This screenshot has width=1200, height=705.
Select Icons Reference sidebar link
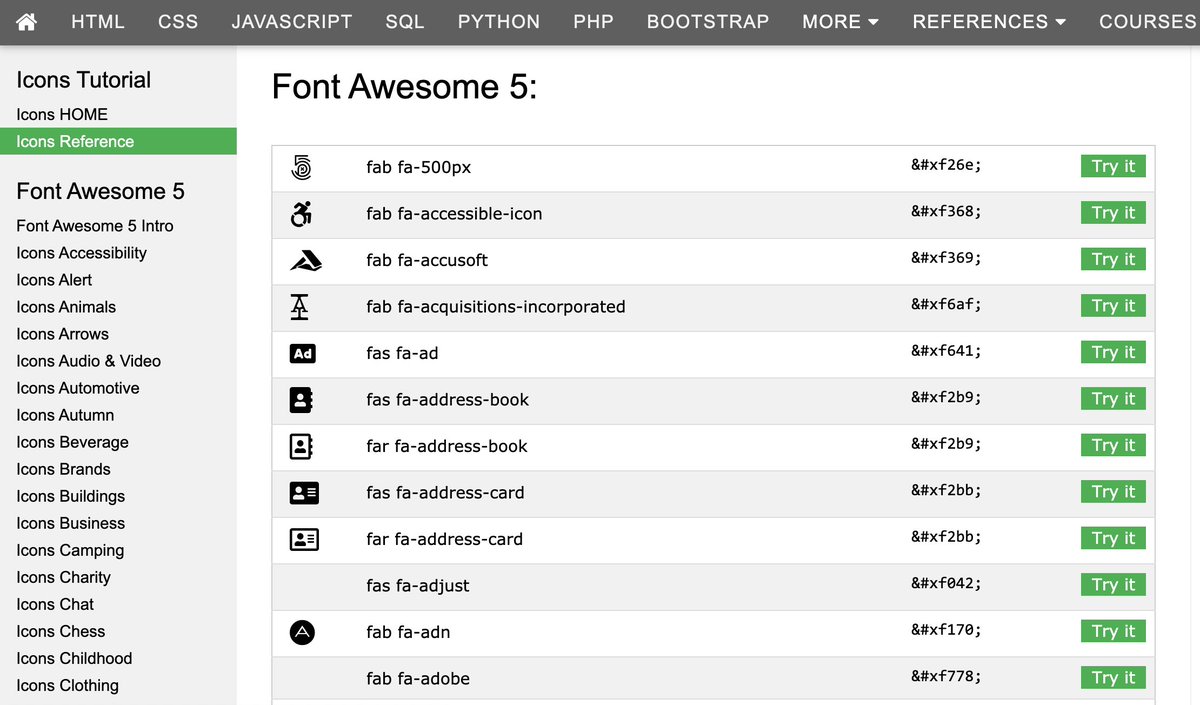[118, 141]
